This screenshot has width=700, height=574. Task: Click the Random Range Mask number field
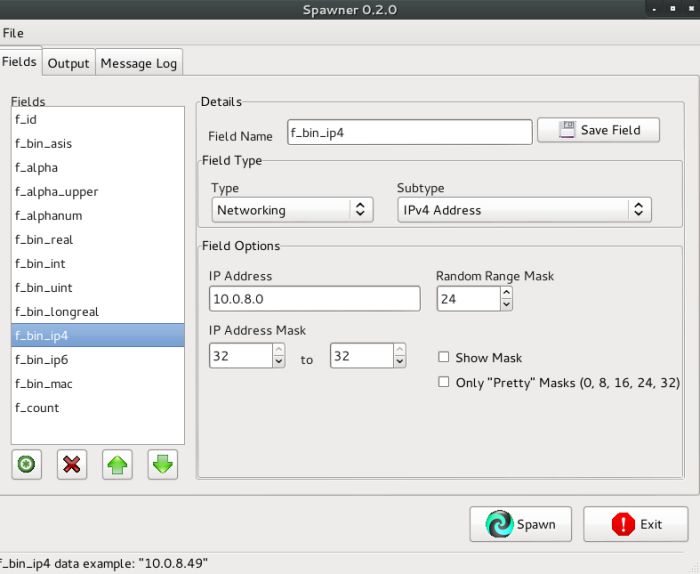(x=469, y=299)
